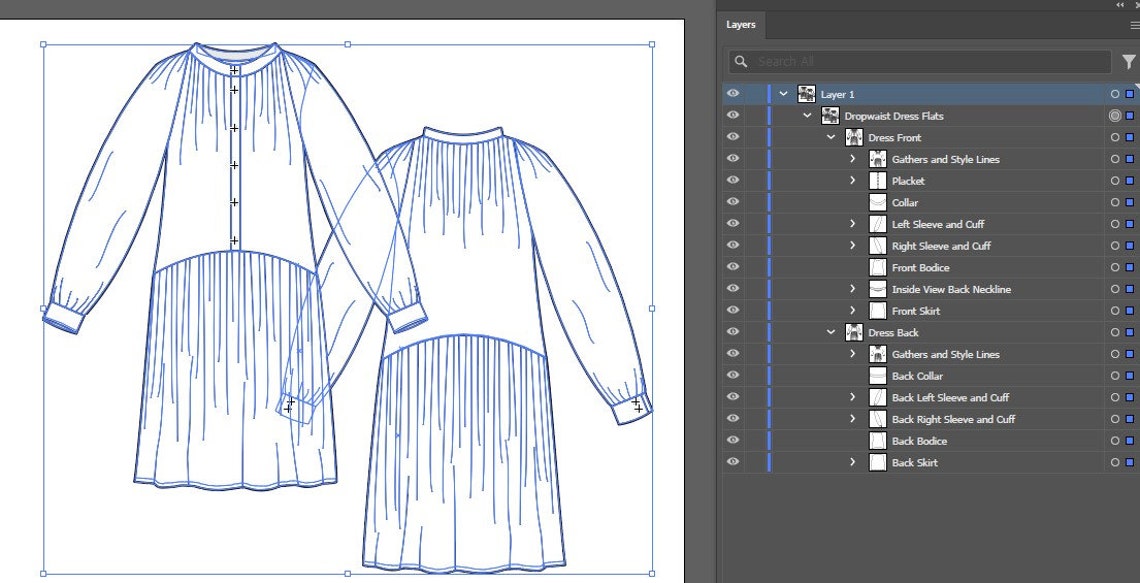The height and width of the screenshot is (583, 1140).
Task: Open the Layers panel flyout menu
Action: (1133, 25)
